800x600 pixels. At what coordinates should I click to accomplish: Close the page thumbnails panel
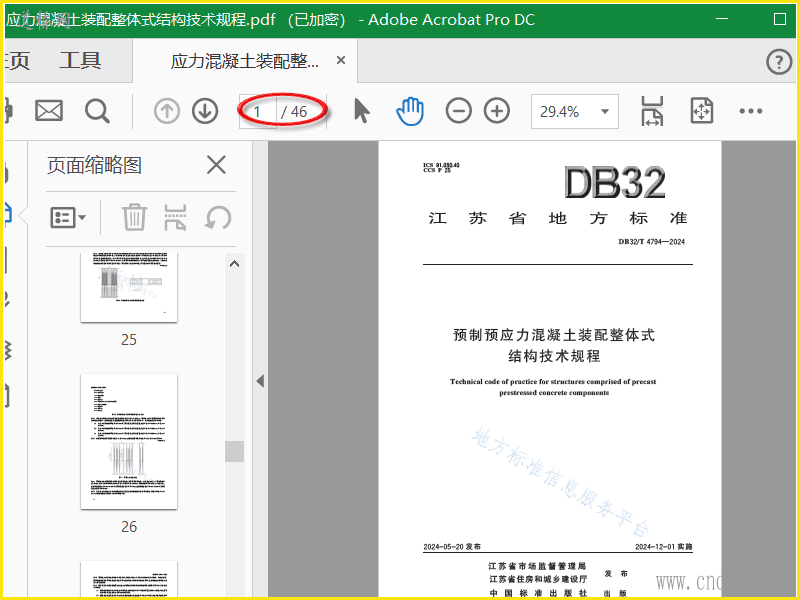click(216, 165)
